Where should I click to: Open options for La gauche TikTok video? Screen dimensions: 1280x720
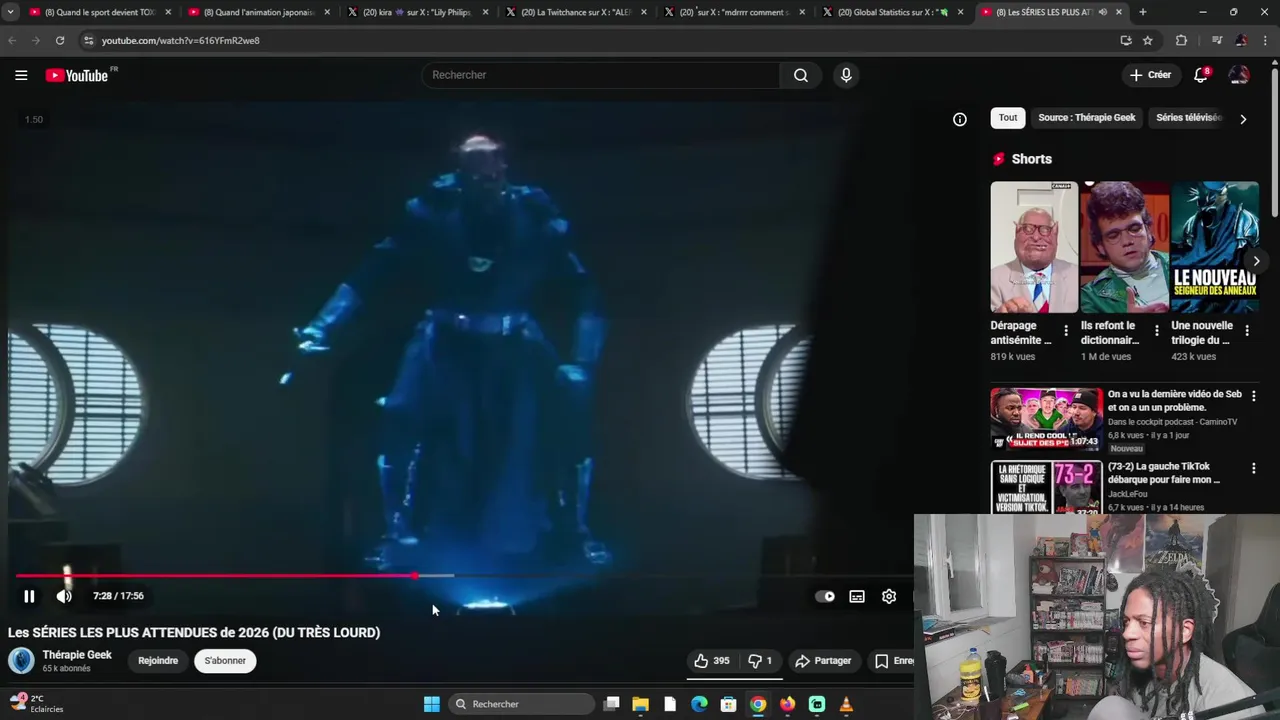point(1253,469)
